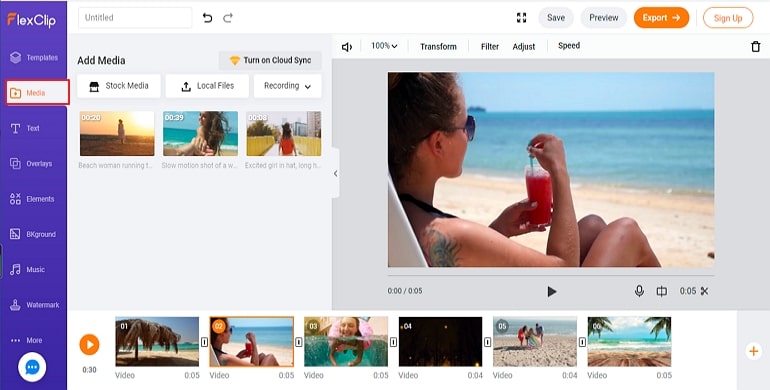Screen dimensions: 770x390
Task: Open the Filter options
Action: coord(490,47)
